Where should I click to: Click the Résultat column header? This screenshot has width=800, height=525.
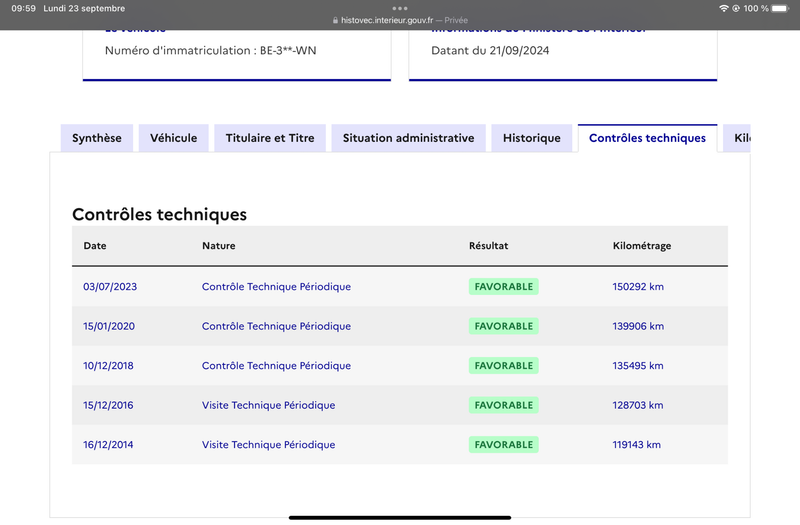click(489, 246)
